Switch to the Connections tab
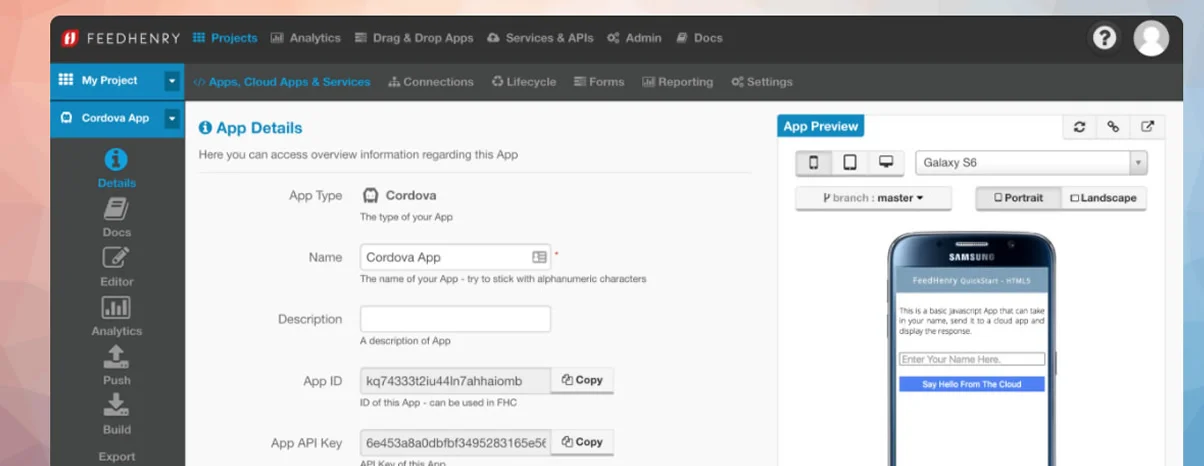The image size is (1204, 466). tap(431, 82)
